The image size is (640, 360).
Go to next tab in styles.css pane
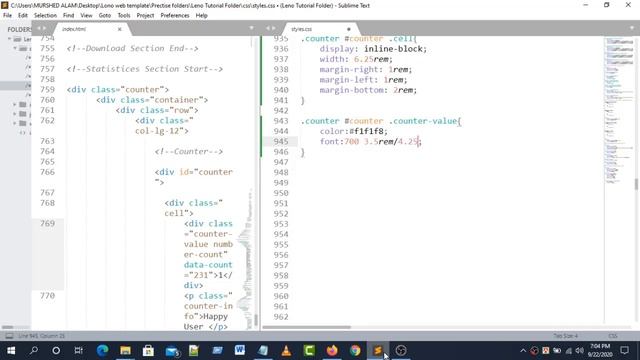coord(273,28)
